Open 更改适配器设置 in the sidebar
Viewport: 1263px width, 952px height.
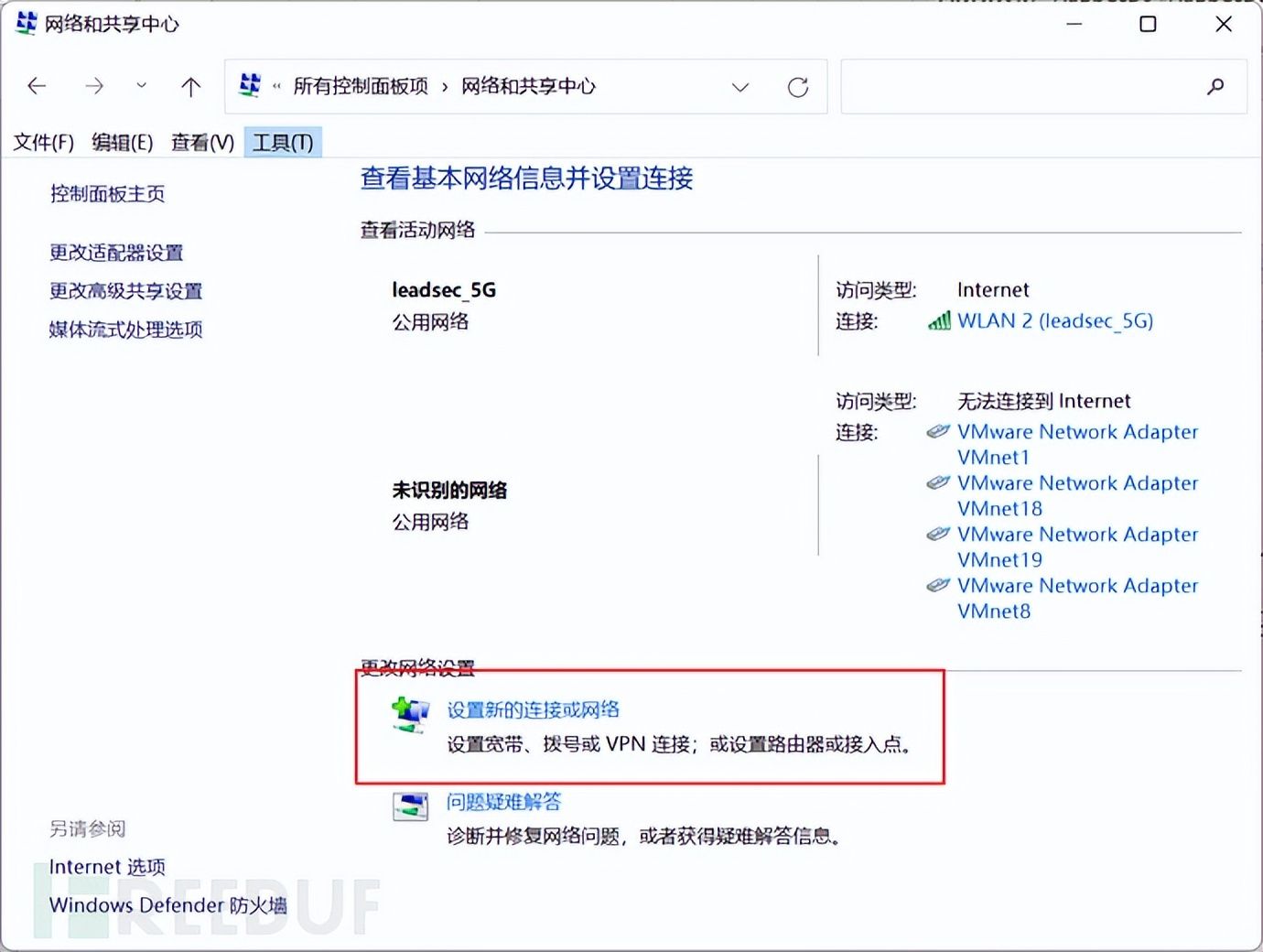(116, 253)
